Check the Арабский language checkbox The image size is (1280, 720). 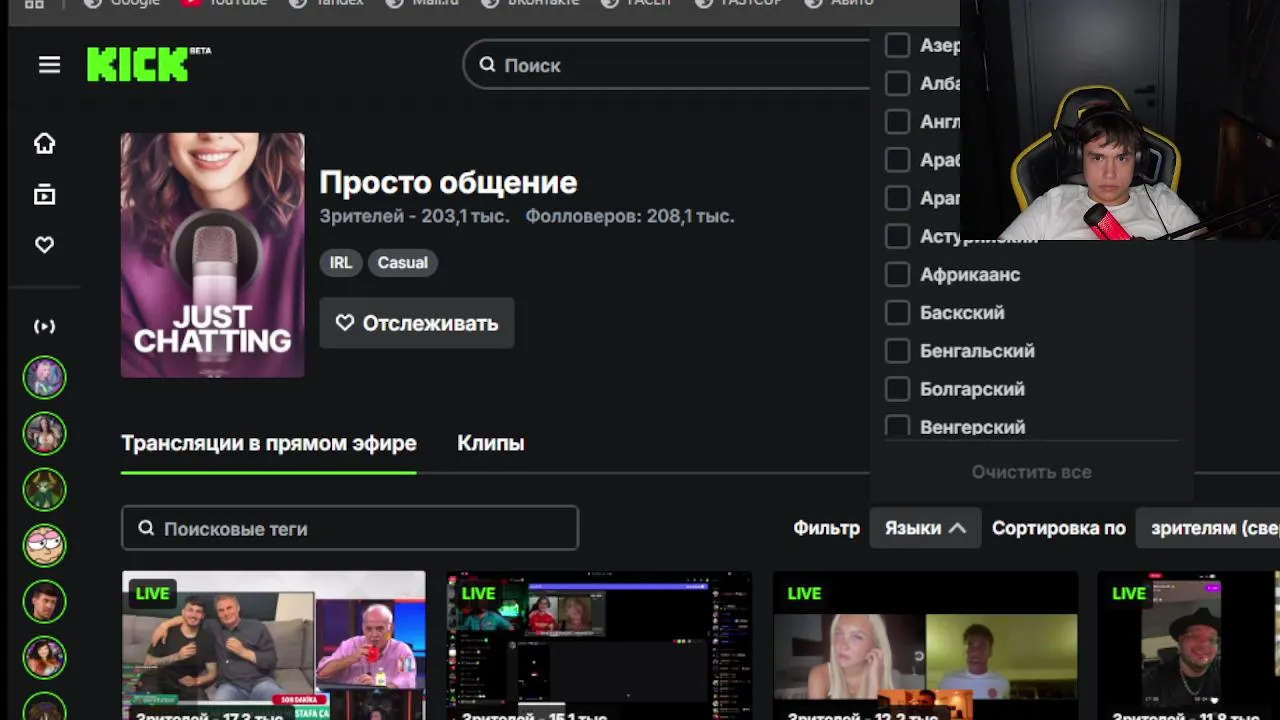[897, 160]
